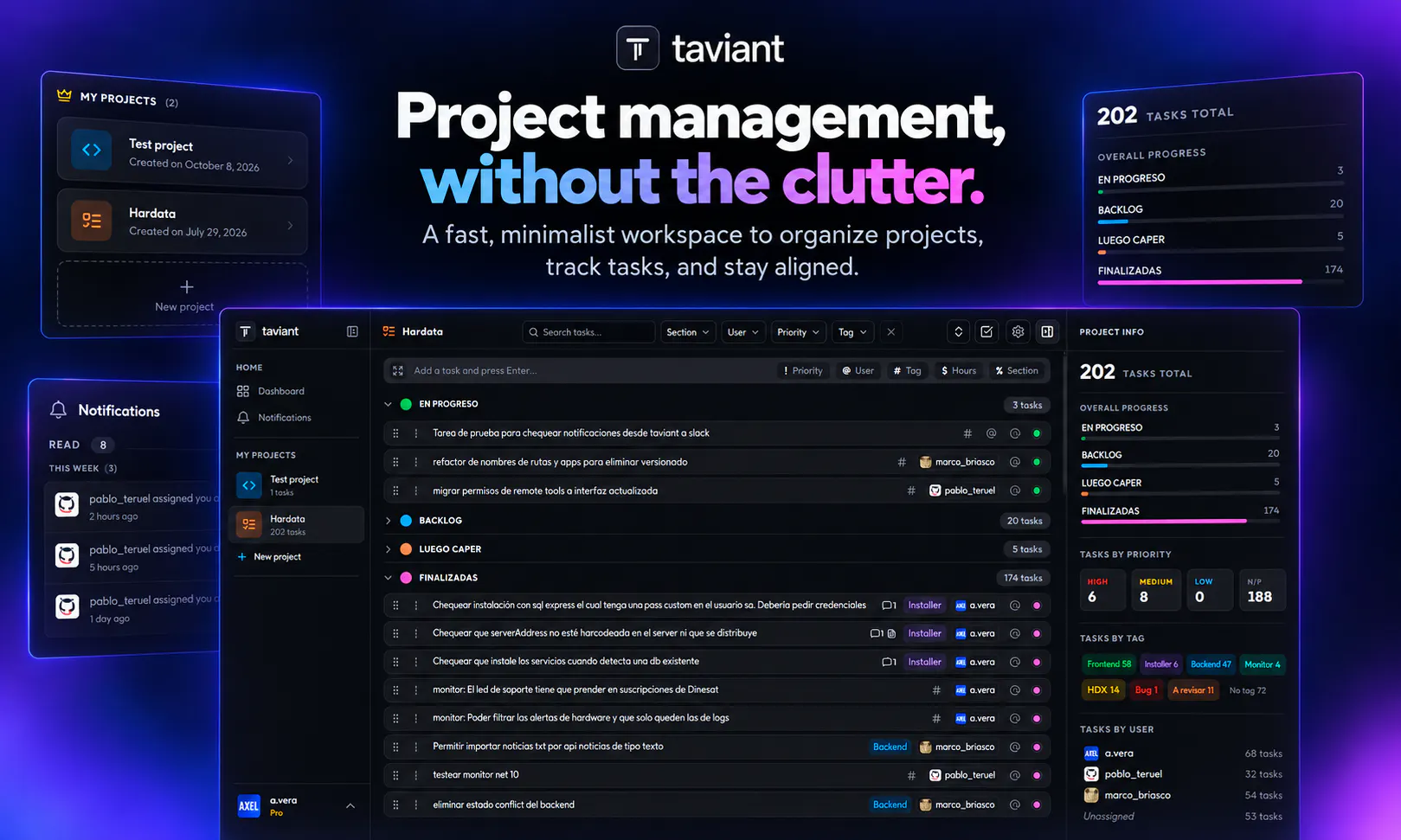Open the Section filter dropdown
Screen dimensions: 1401x840
point(688,332)
